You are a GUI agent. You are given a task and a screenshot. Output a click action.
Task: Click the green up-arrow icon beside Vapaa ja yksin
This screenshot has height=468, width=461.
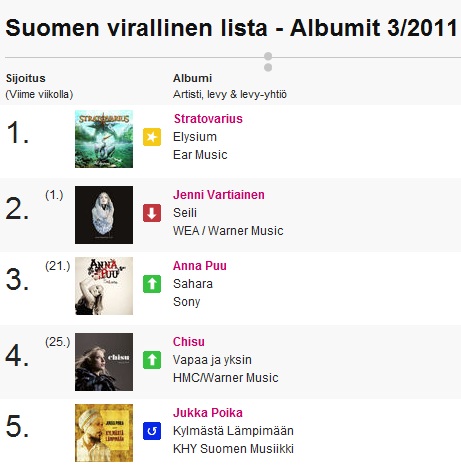(152, 360)
